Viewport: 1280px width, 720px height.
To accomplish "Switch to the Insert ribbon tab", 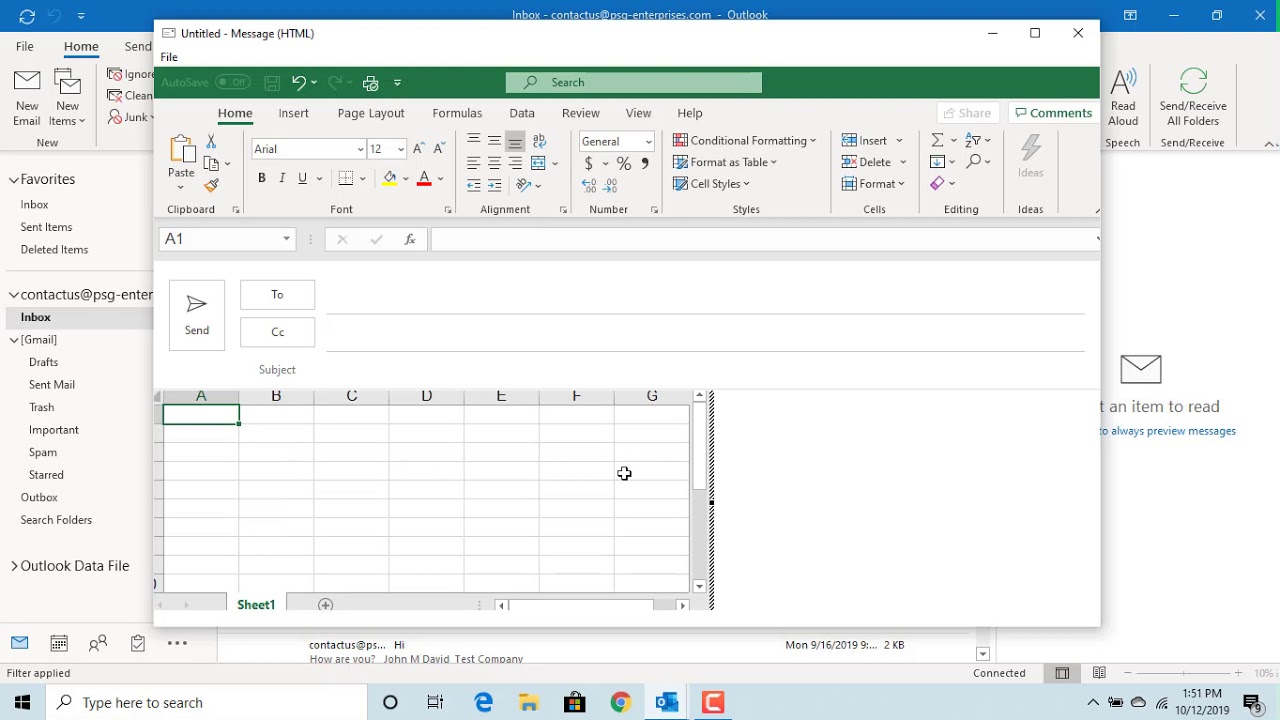I will click(294, 113).
